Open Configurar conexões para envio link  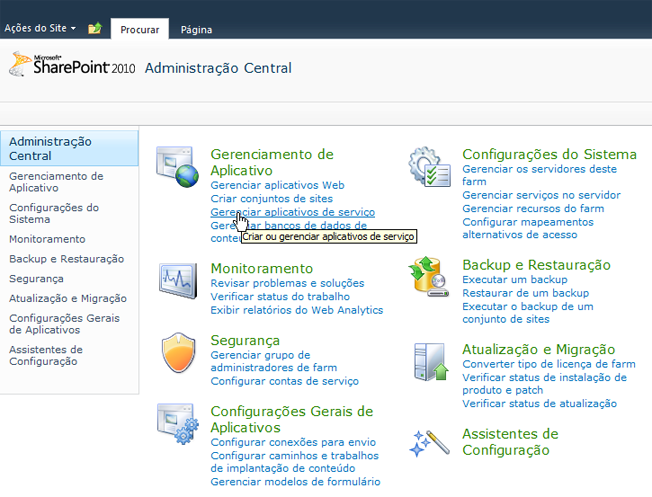(293, 442)
